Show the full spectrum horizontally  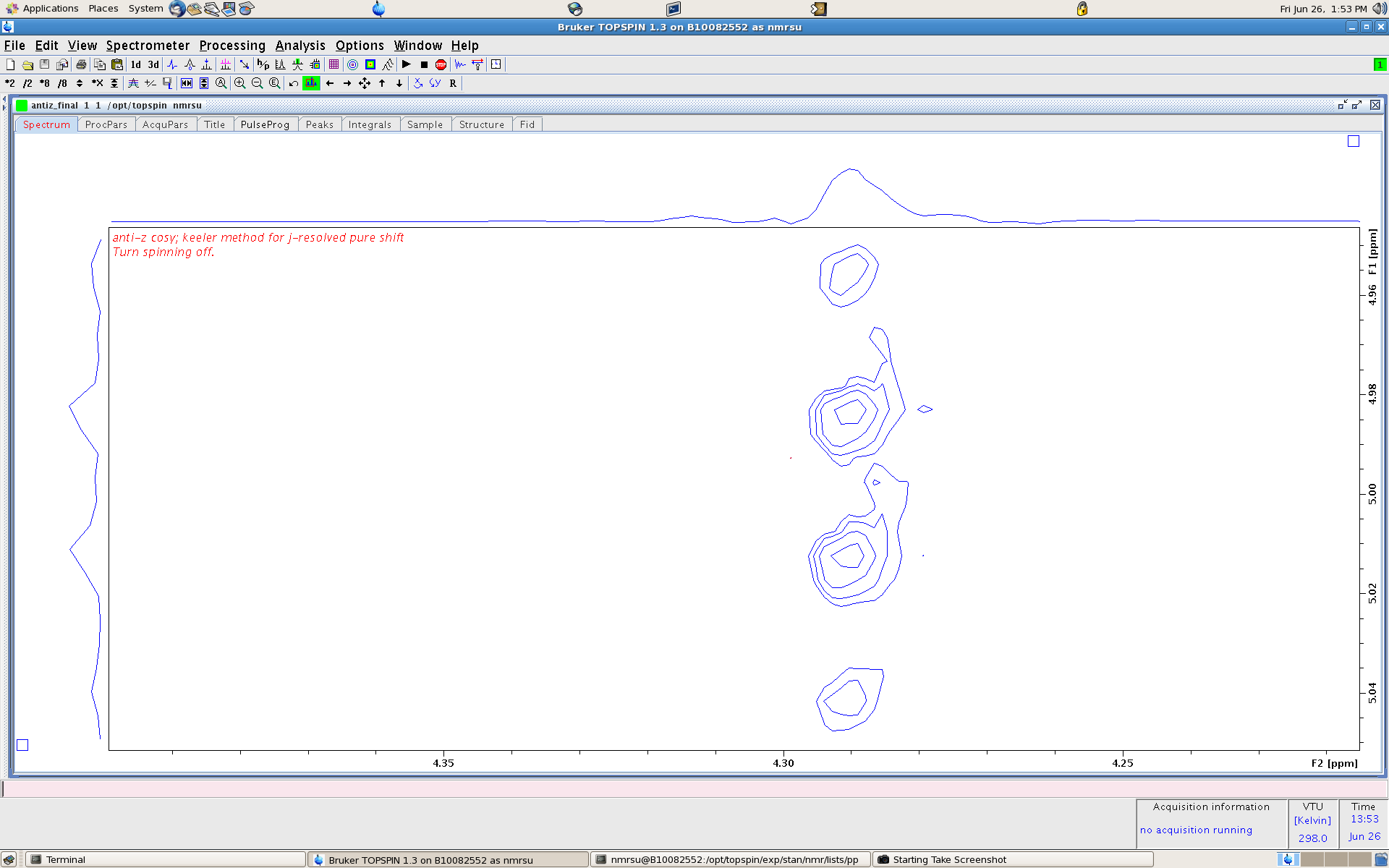[x=187, y=83]
